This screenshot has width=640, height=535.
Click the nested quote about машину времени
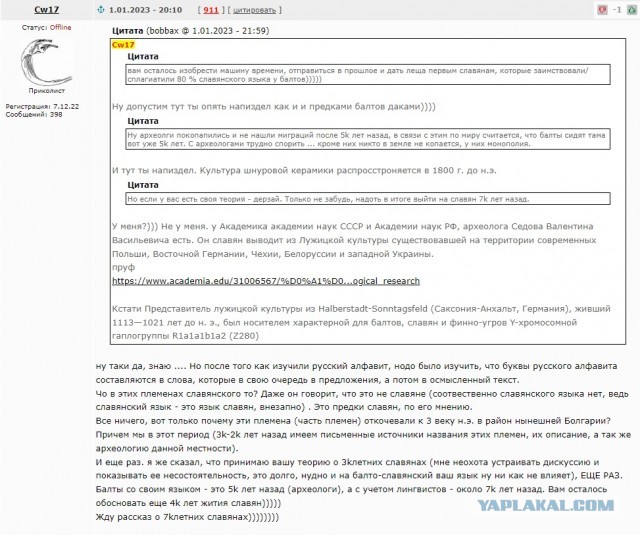(x=368, y=75)
